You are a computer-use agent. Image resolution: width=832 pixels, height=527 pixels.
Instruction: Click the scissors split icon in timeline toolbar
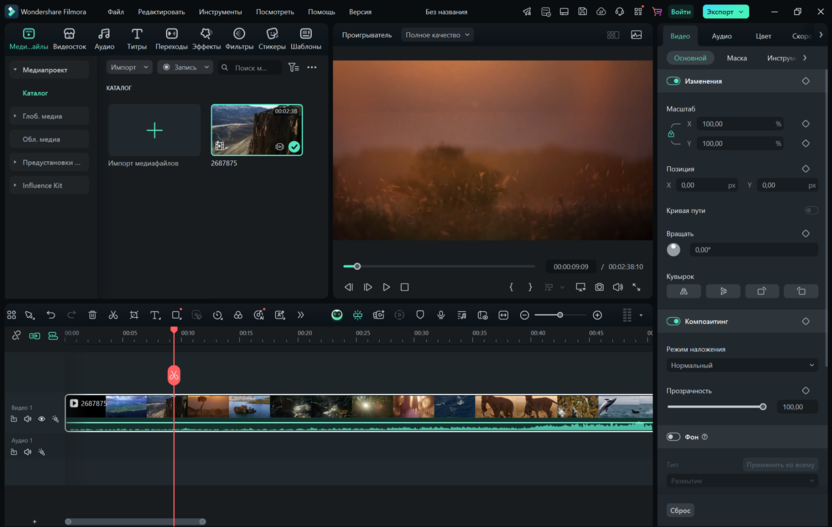coord(113,315)
